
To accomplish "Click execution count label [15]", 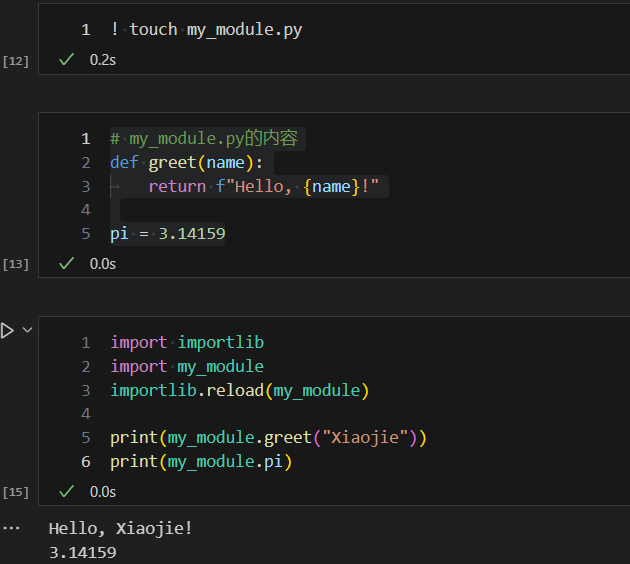I will pyautogui.click(x=16, y=492).
